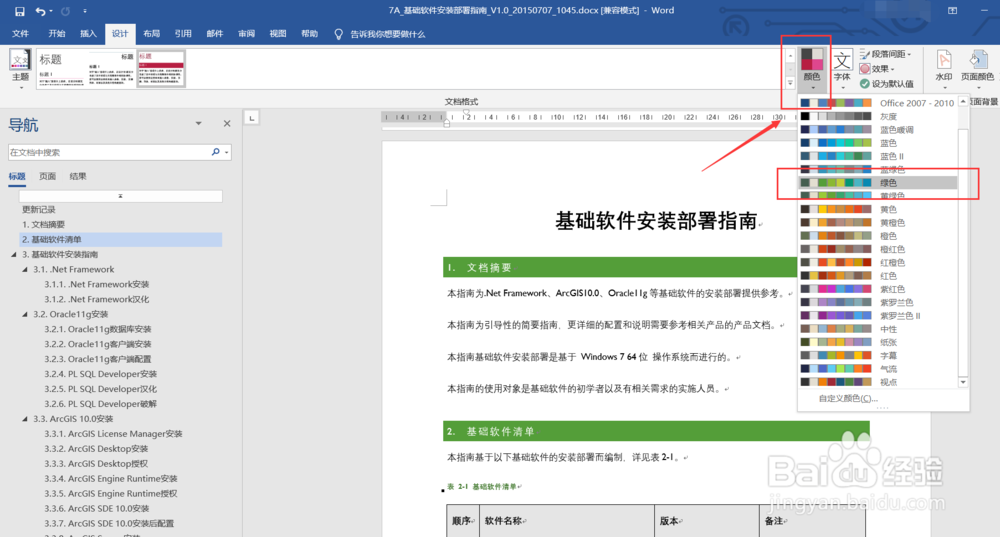The image size is (1000, 537).
Task: Click the Save icon in quick access toolbar
Action: coord(19,11)
